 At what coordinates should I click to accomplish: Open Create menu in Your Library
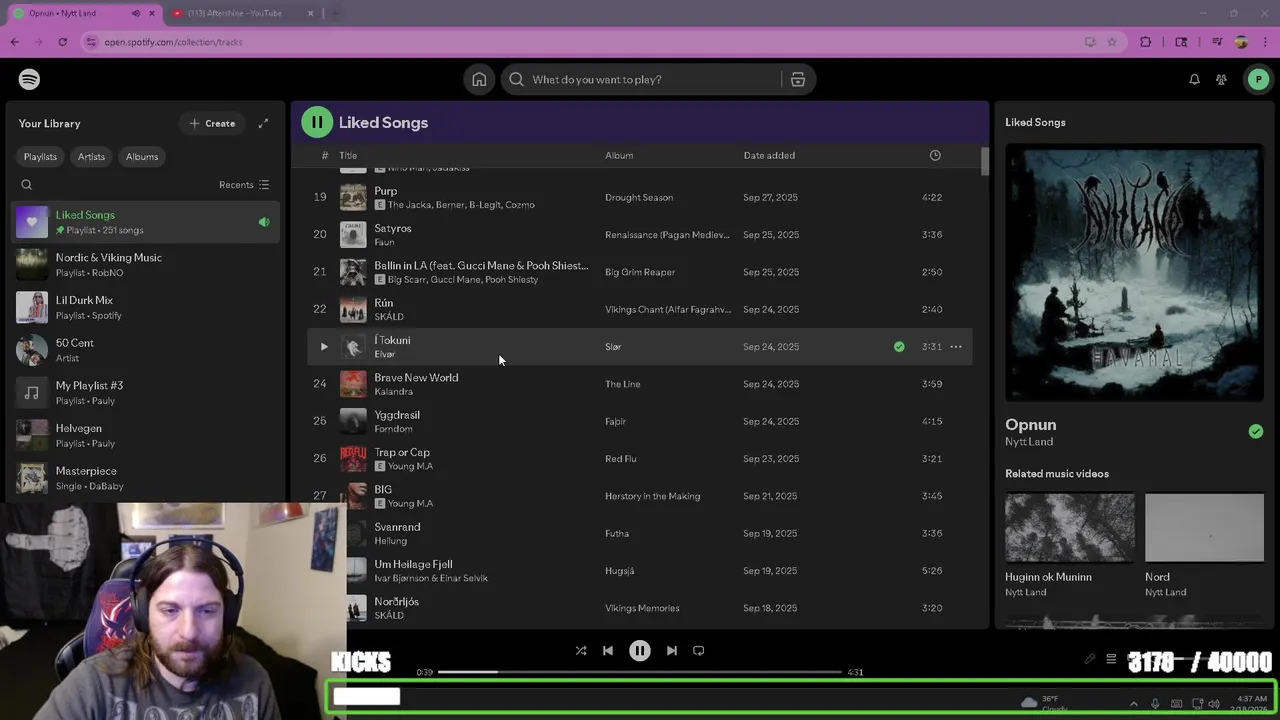pyautogui.click(x=212, y=123)
